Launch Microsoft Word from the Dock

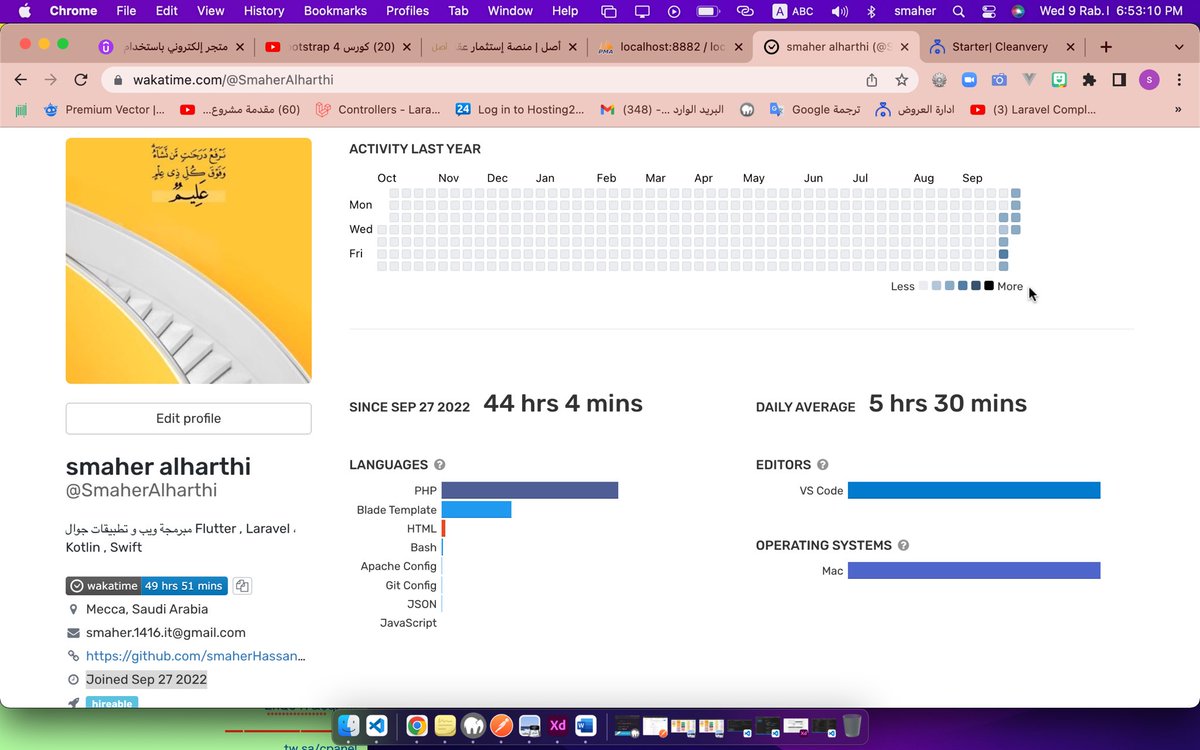pyautogui.click(x=586, y=726)
